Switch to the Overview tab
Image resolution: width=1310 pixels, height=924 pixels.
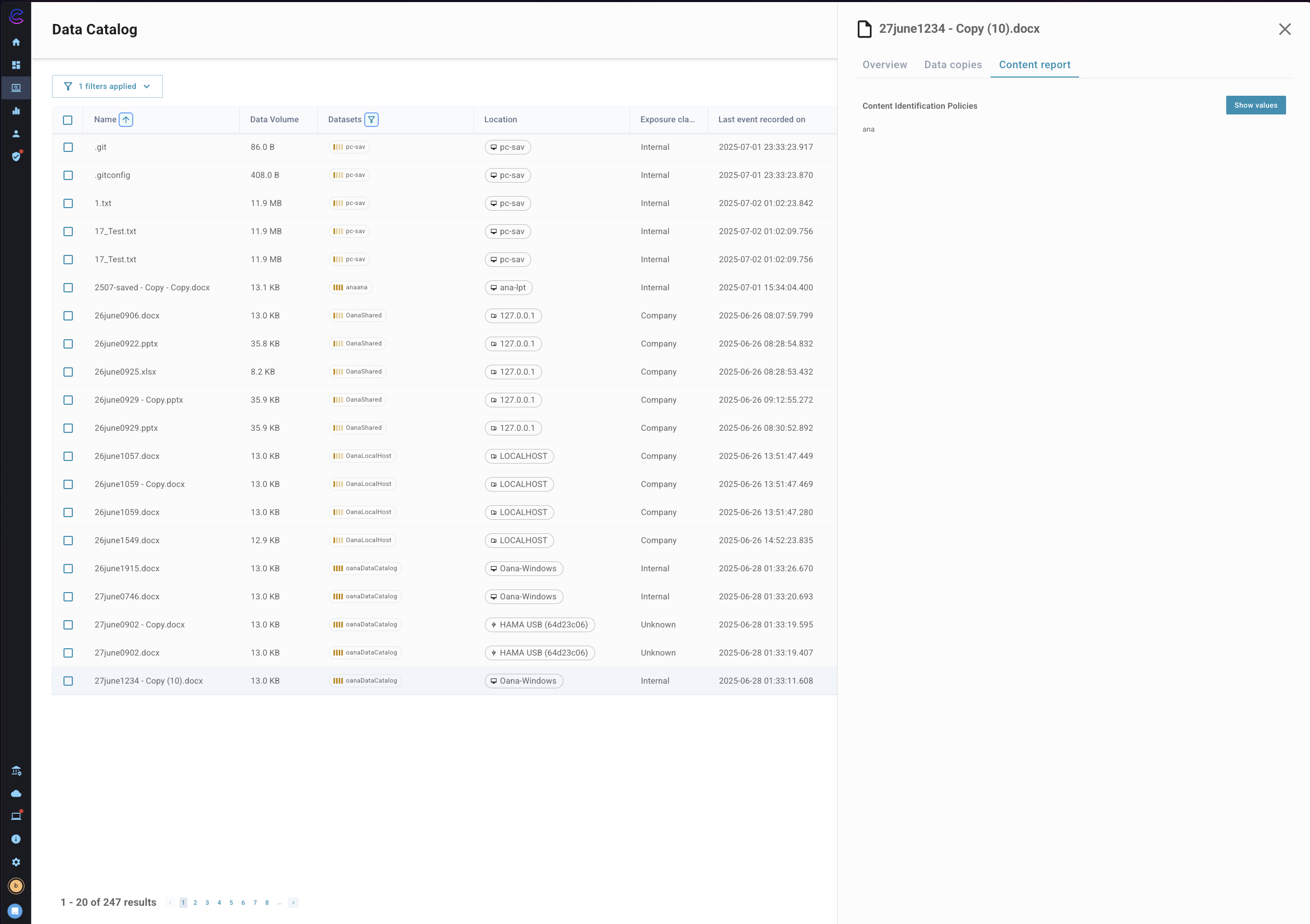pyautogui.click(x=884, y=65)
